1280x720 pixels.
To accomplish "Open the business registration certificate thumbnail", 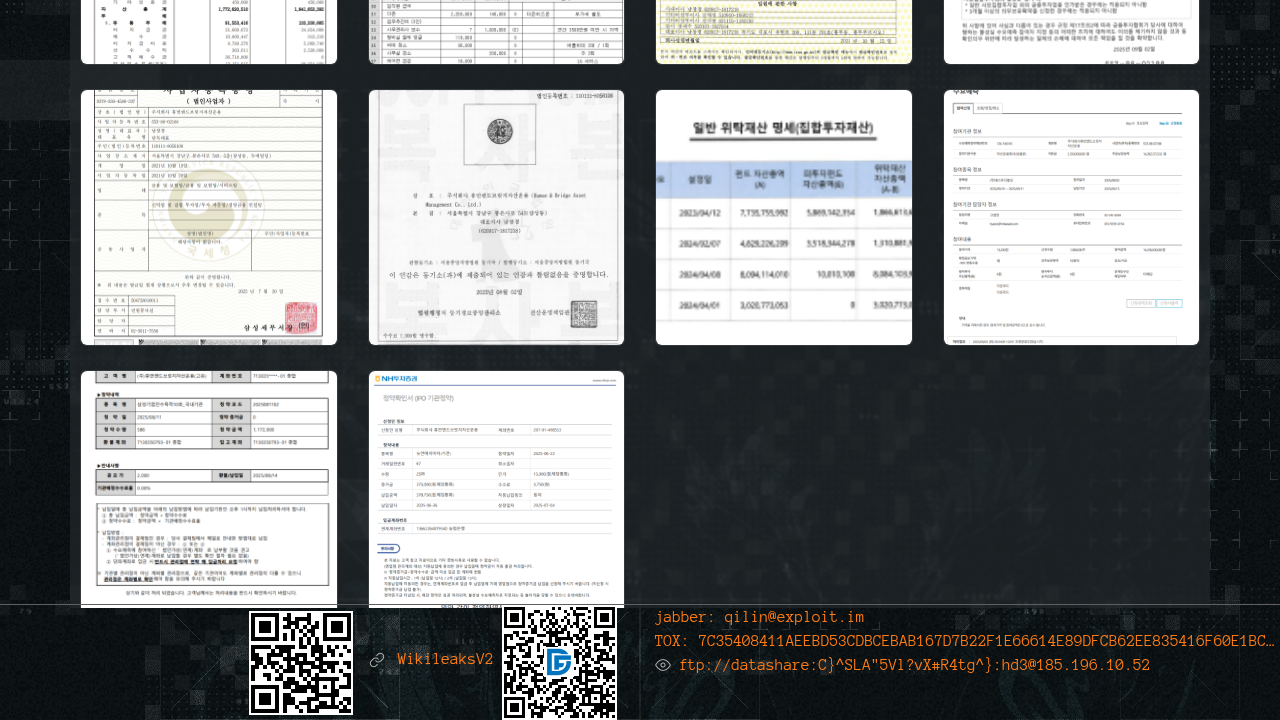I will [x=209, y=217].
